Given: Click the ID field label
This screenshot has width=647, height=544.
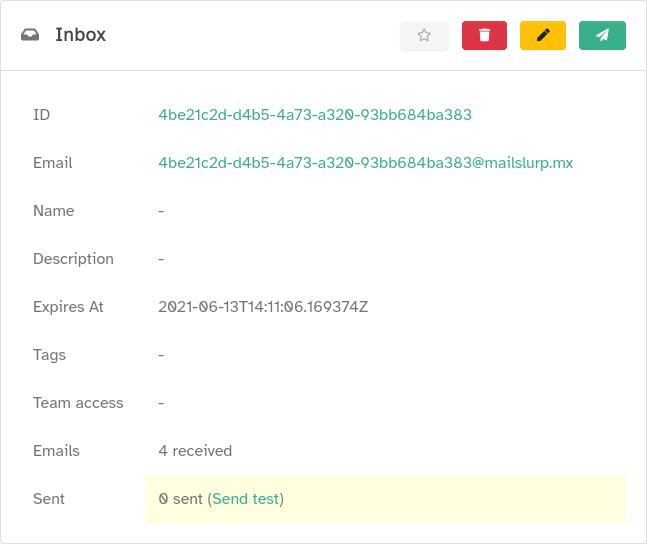Looking at the screenshot, I should click(x=41, y=115).
